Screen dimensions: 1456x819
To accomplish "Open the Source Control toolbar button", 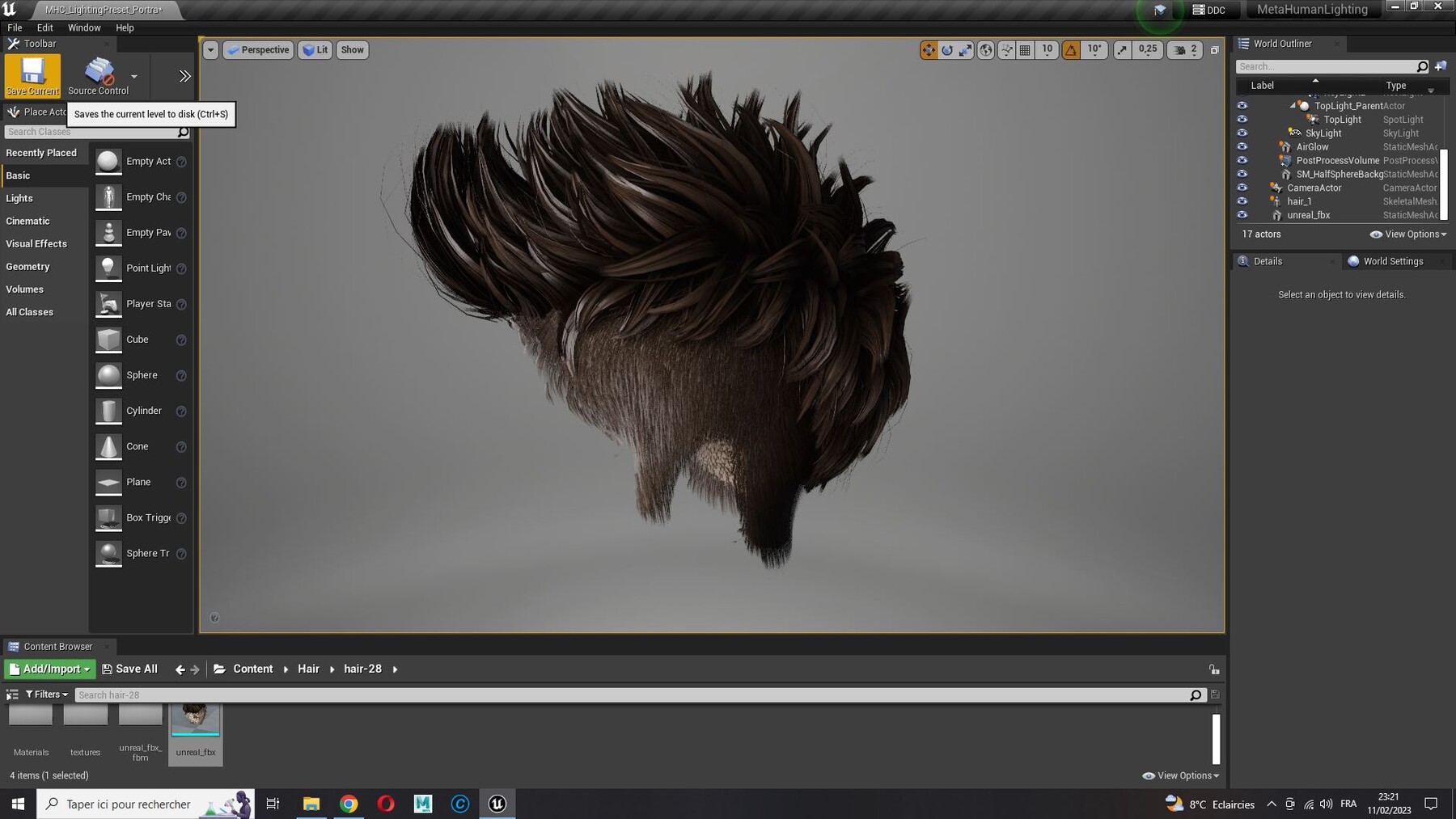I will tap(99, 75).
